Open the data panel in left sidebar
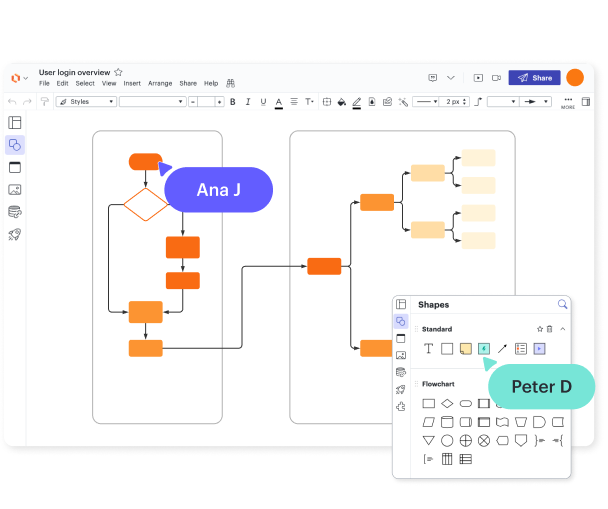Image resolution: width=608 pixels, height=509 pixels. click(x=15, y=212)
